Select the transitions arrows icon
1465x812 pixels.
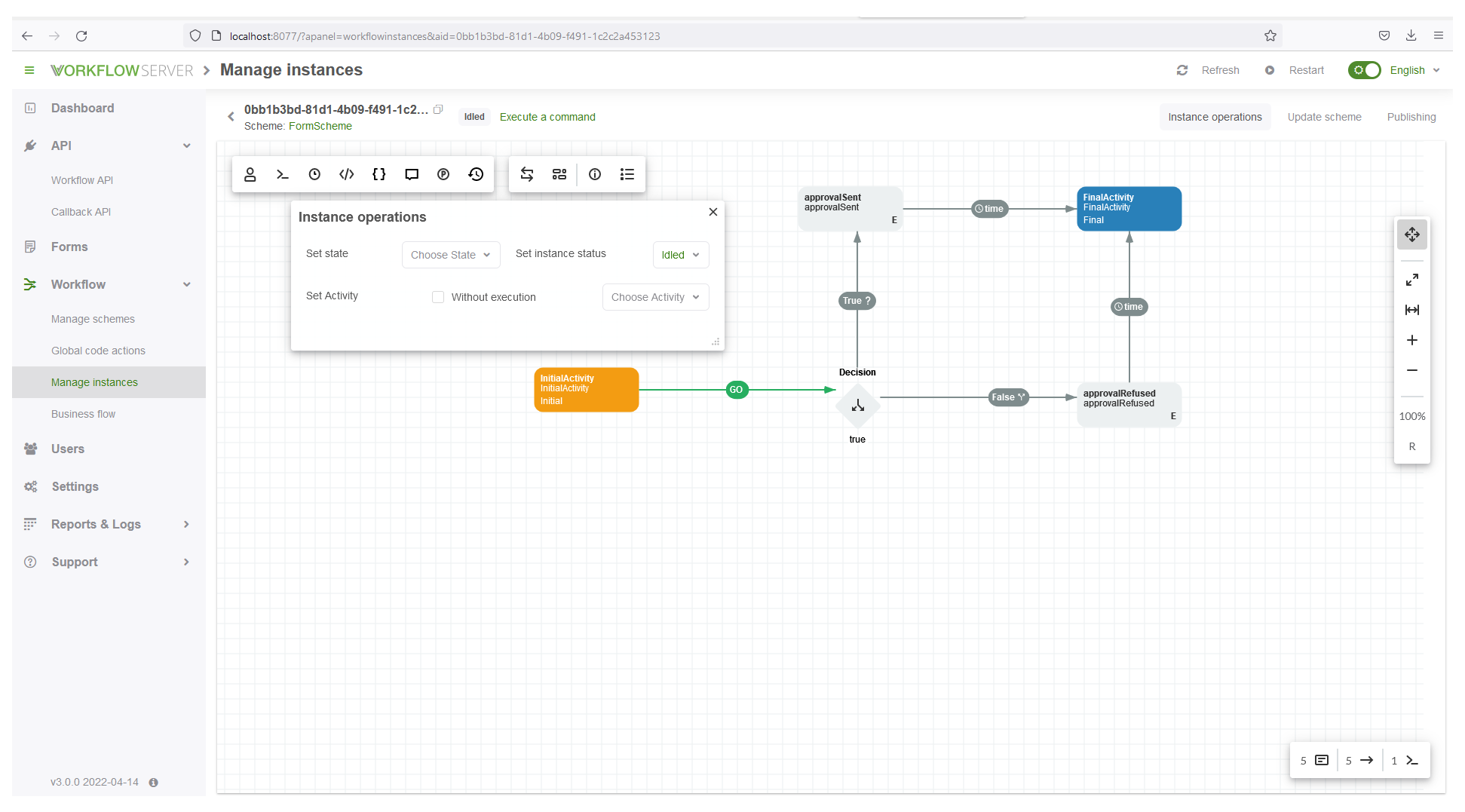526,174
